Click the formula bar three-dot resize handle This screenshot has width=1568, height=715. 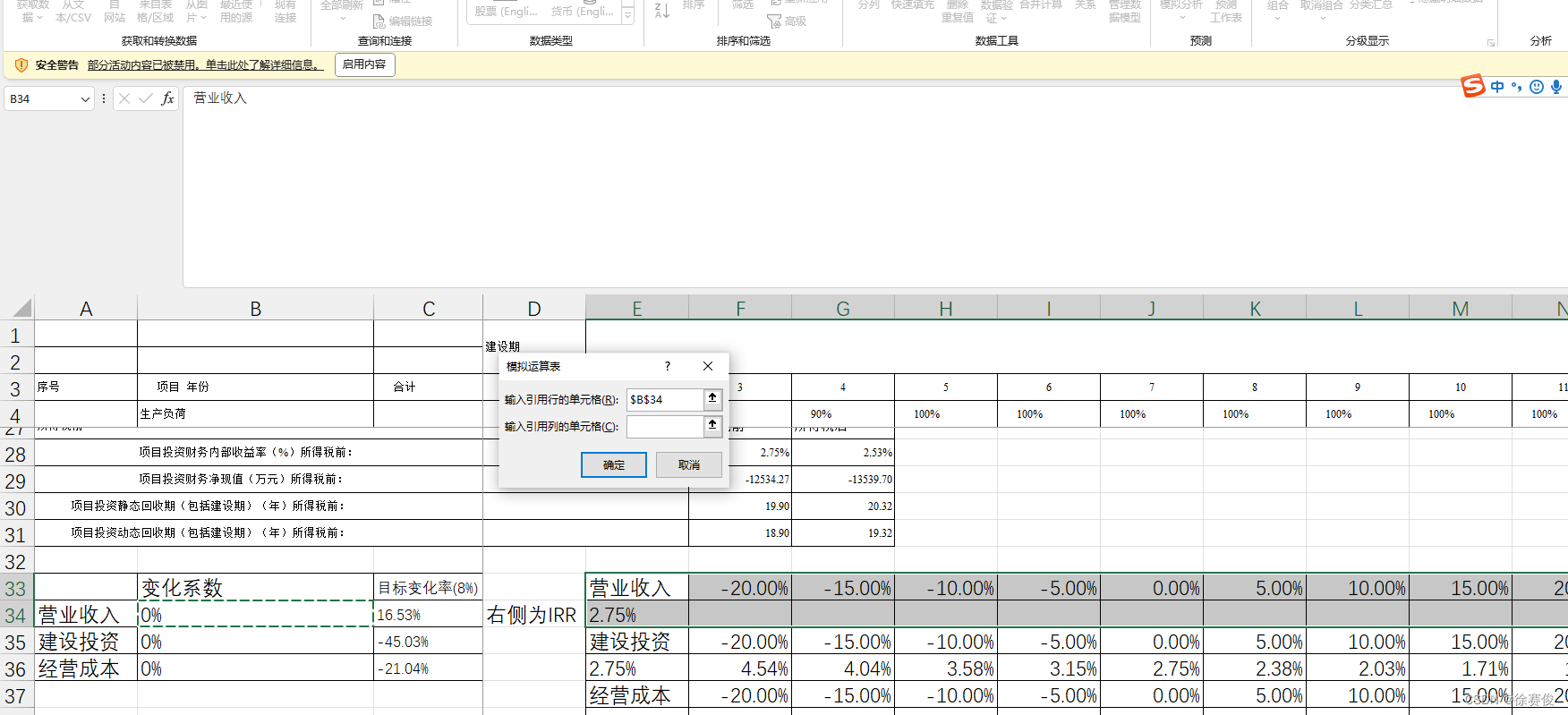pos(104,98)
